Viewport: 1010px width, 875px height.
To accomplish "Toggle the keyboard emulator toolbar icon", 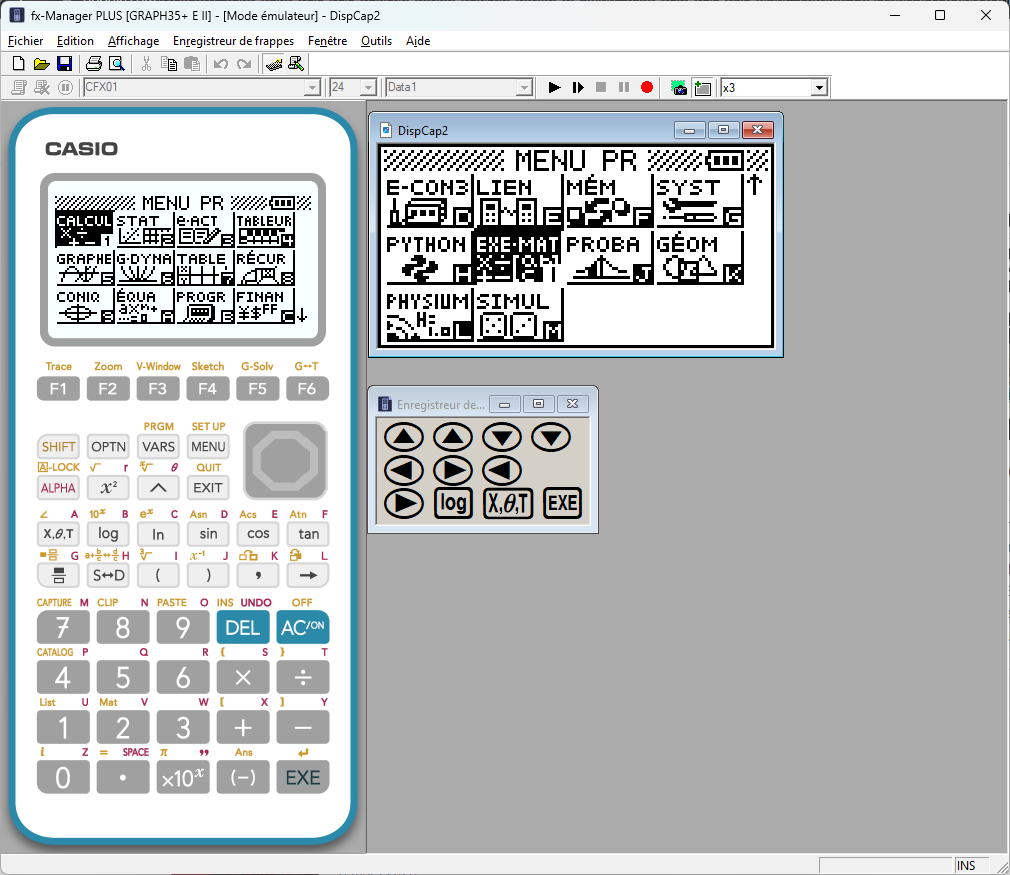I will click(274, 64).
